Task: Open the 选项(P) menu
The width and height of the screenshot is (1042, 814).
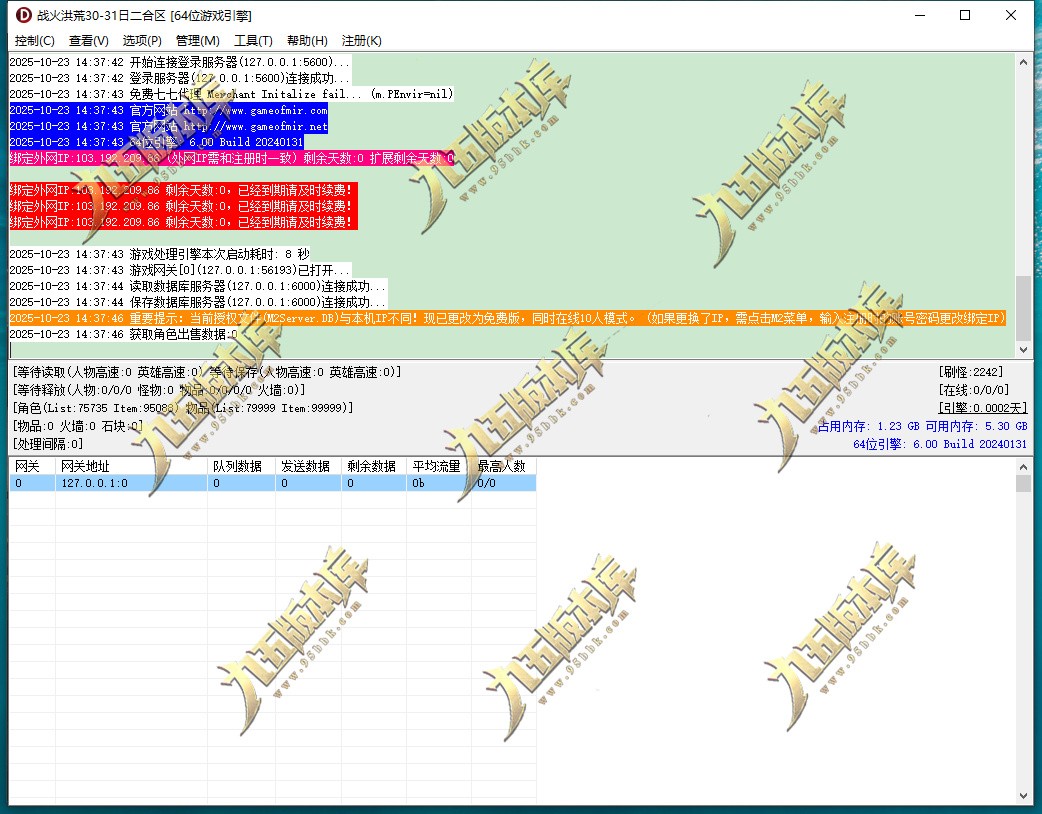Action: 142,41
